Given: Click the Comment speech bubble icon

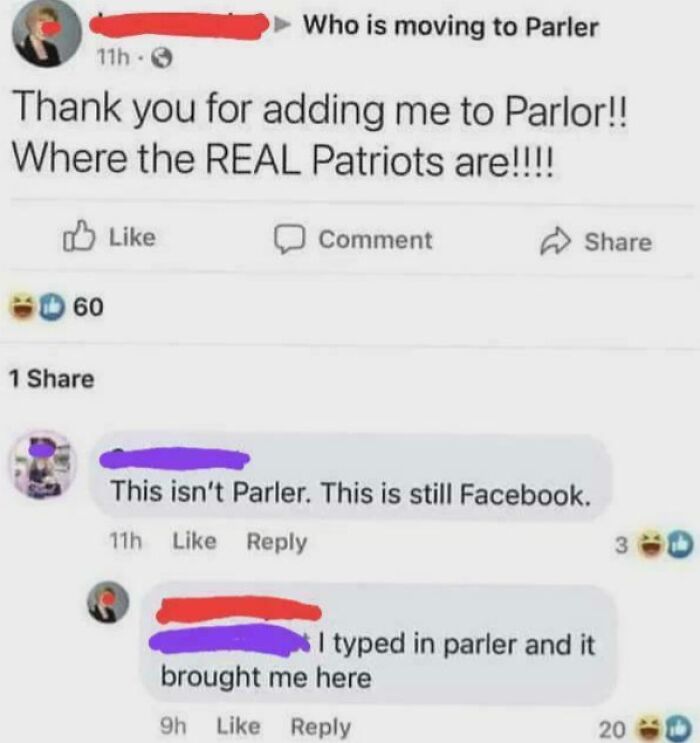Looking at the screenshot, I should click(288, 239).
